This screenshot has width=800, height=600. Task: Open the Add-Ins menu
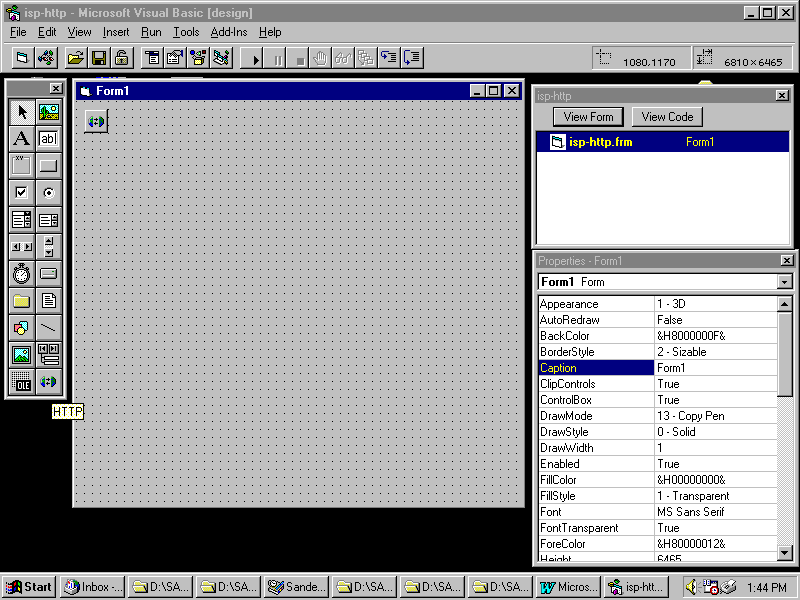228,32
